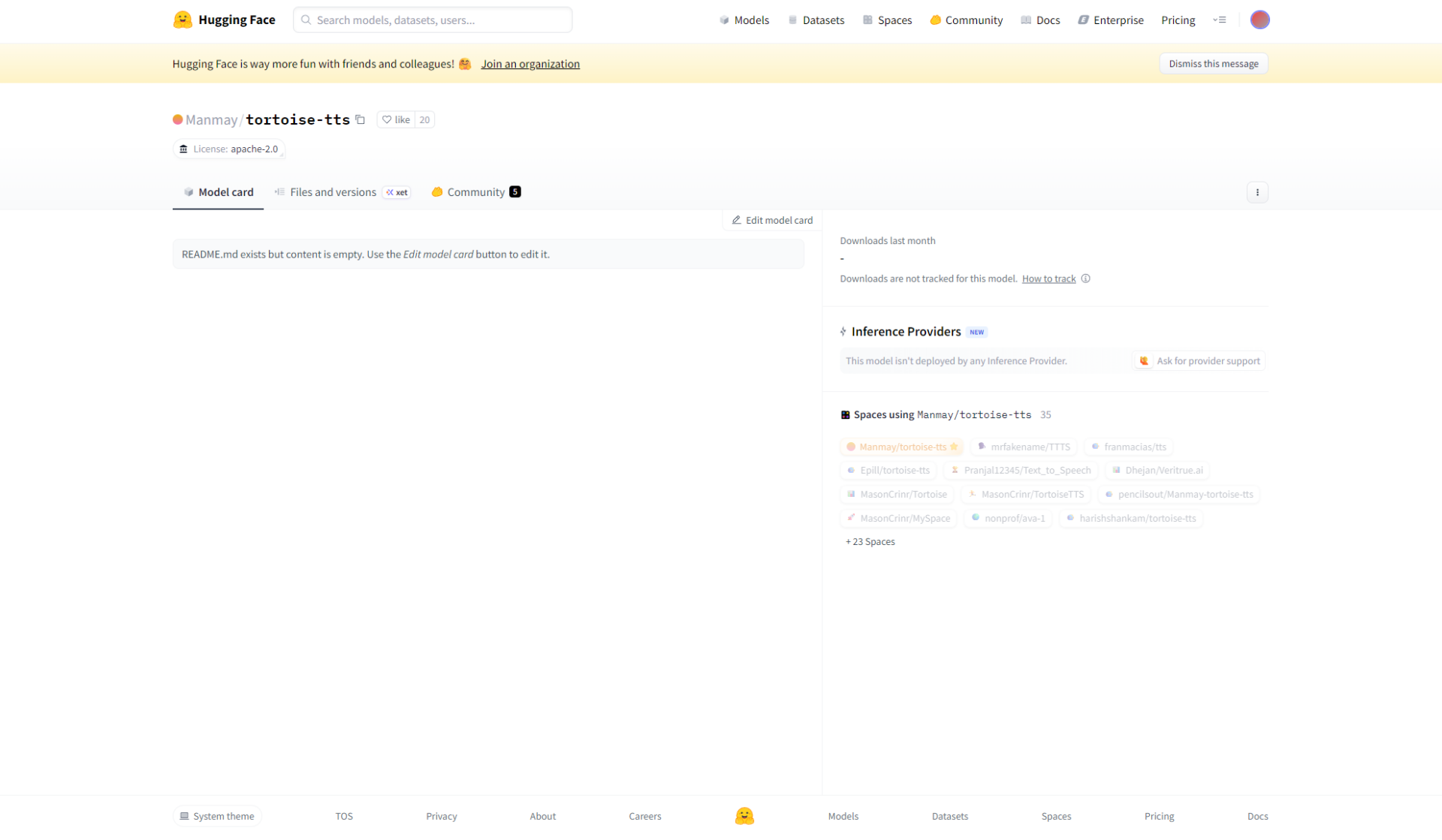This screenshot has height=840, width=1442.
Task: Click Join an organization link
Action: pos(530,64)
